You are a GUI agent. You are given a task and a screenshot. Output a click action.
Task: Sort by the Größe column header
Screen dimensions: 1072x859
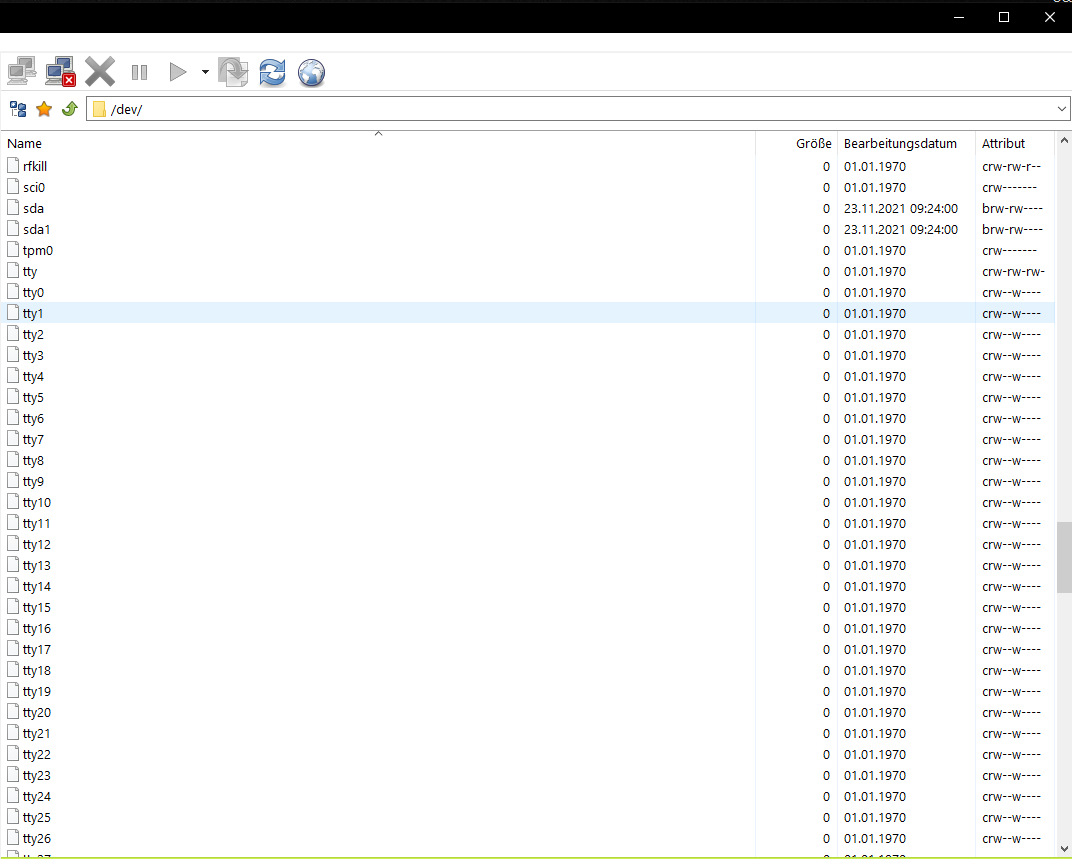813,144
